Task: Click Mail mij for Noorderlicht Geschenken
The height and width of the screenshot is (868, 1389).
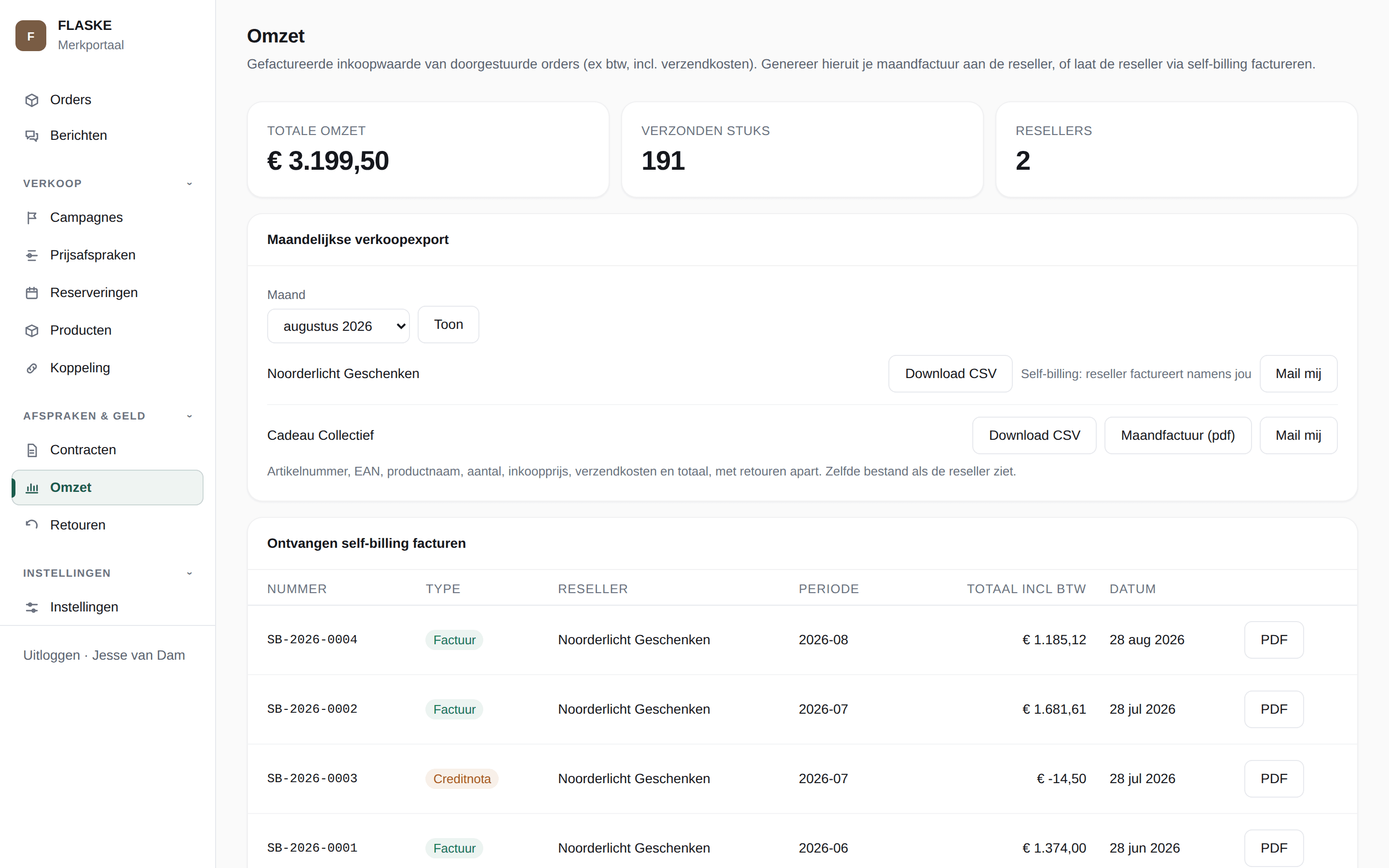Action: tap(1298, 374)
